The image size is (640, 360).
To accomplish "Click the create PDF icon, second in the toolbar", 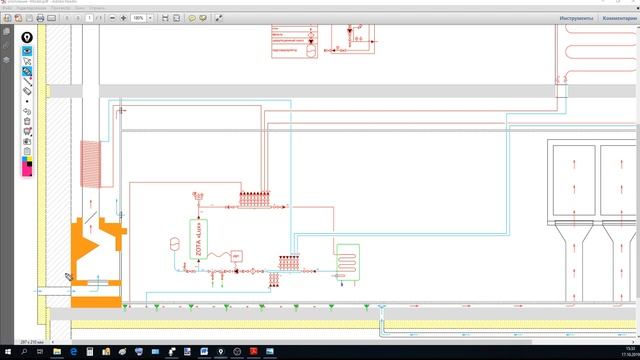I will tap(18, 18).
